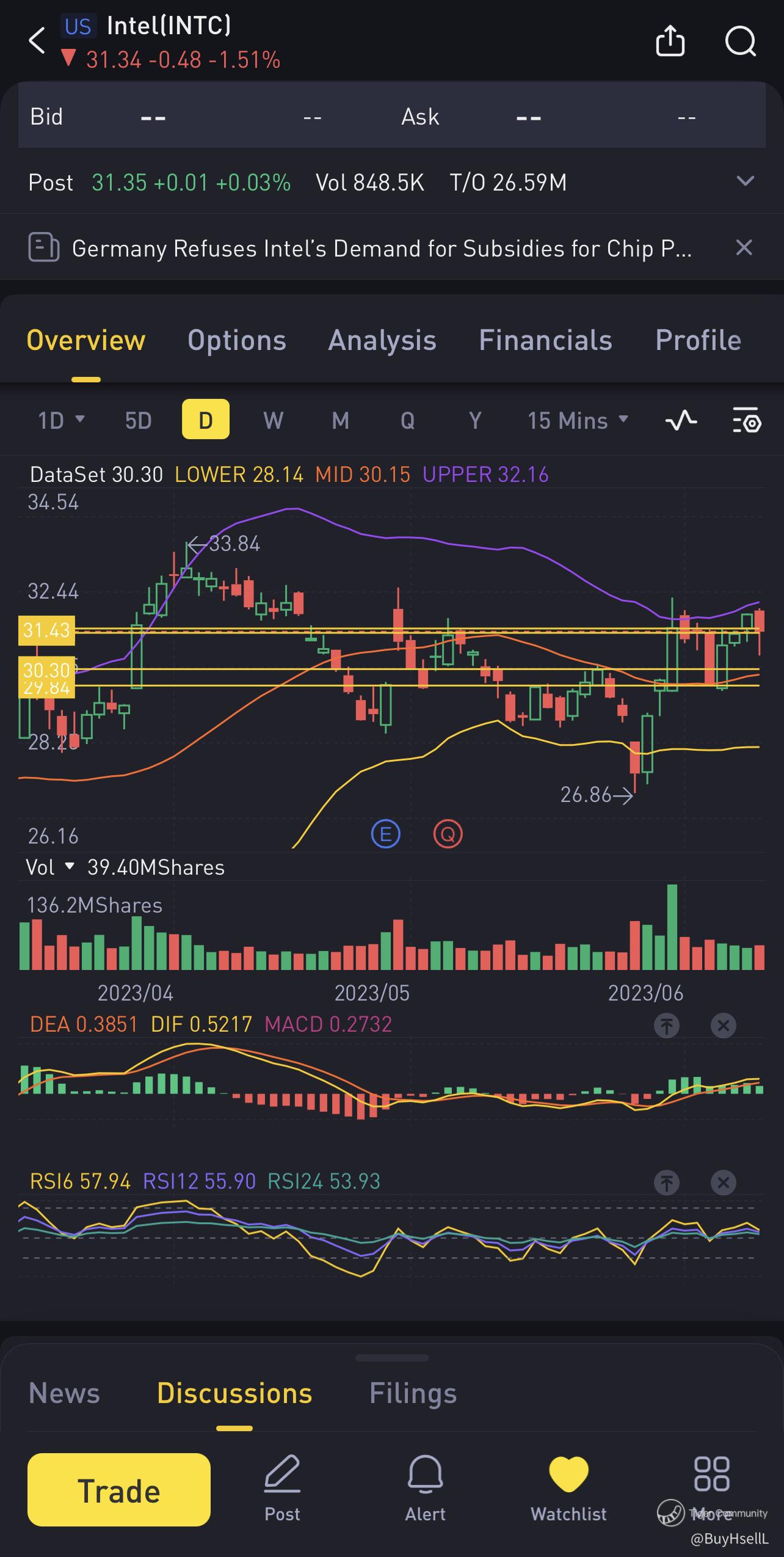Screen dimensions: 784x1557
Task: Set a price Alert with the bell icon
Action: point(425,1489)
